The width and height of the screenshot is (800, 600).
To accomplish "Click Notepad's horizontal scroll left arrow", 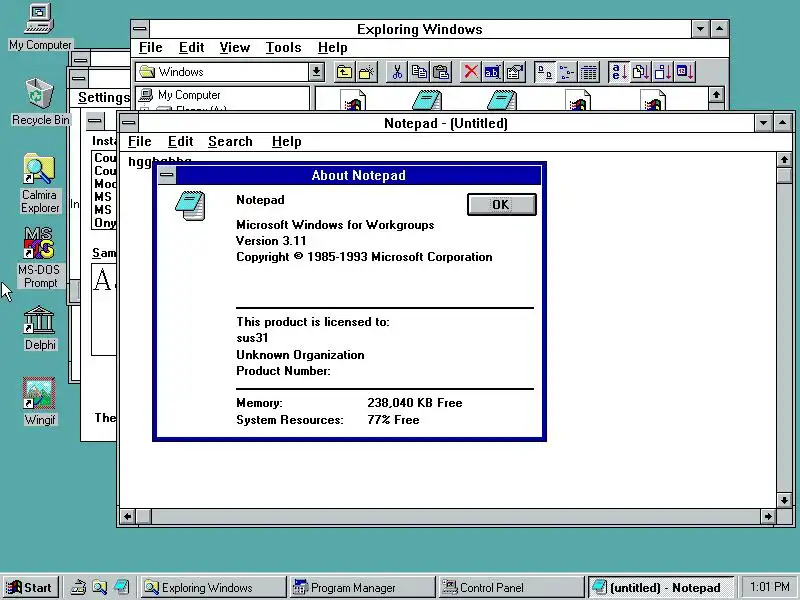I will tap(128, 516).
